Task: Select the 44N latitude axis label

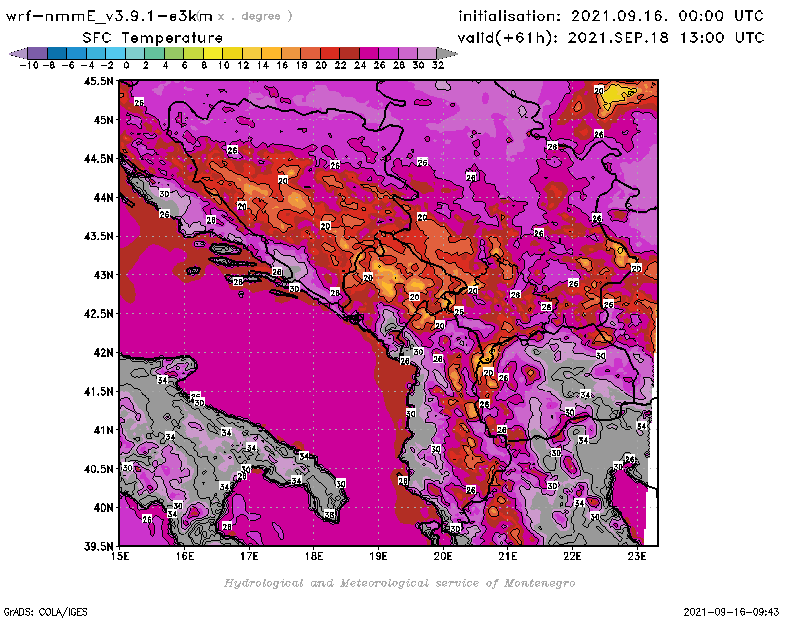Action: tap(104, 197)
